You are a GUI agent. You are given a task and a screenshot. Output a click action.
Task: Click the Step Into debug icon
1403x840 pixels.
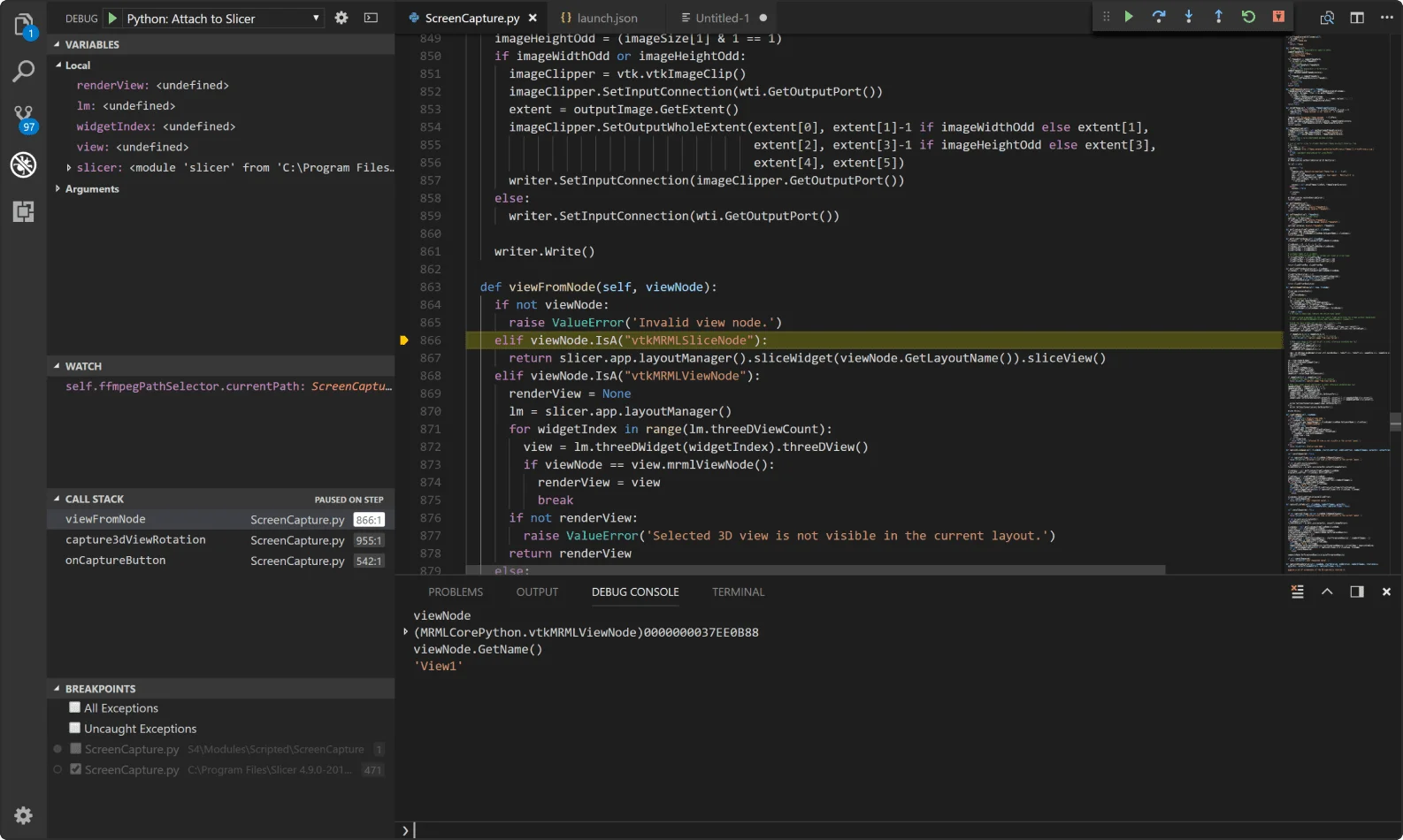tap(1189, 17)
